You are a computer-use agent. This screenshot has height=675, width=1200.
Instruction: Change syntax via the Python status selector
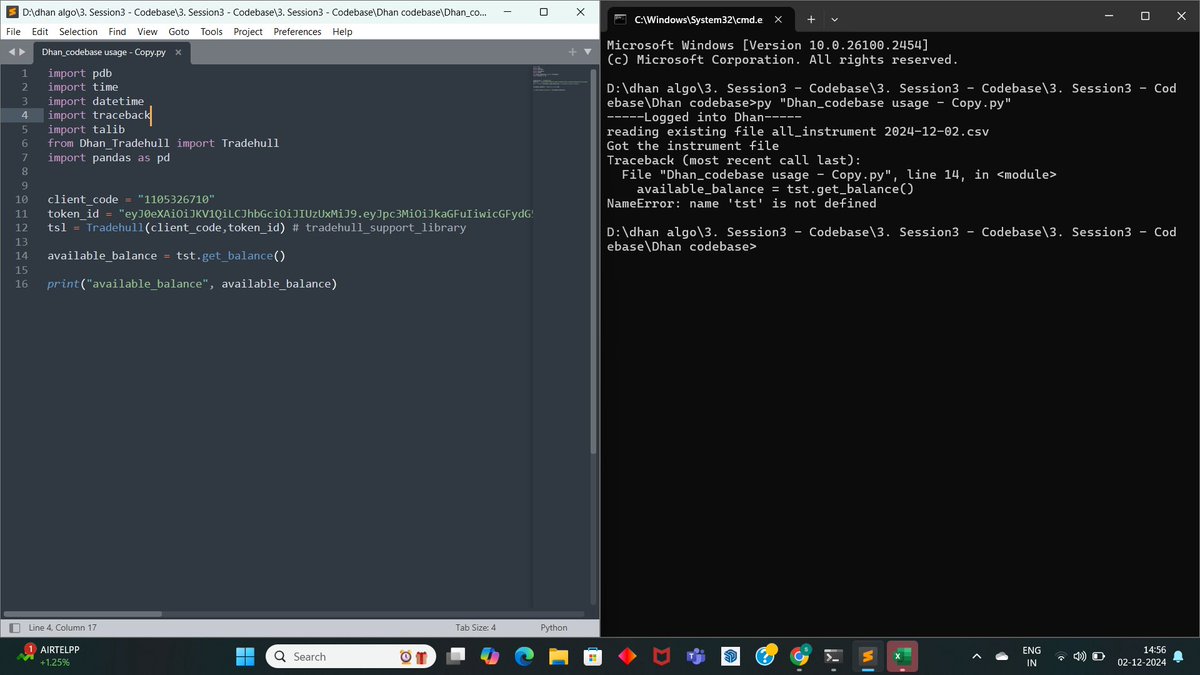point(553,627)
